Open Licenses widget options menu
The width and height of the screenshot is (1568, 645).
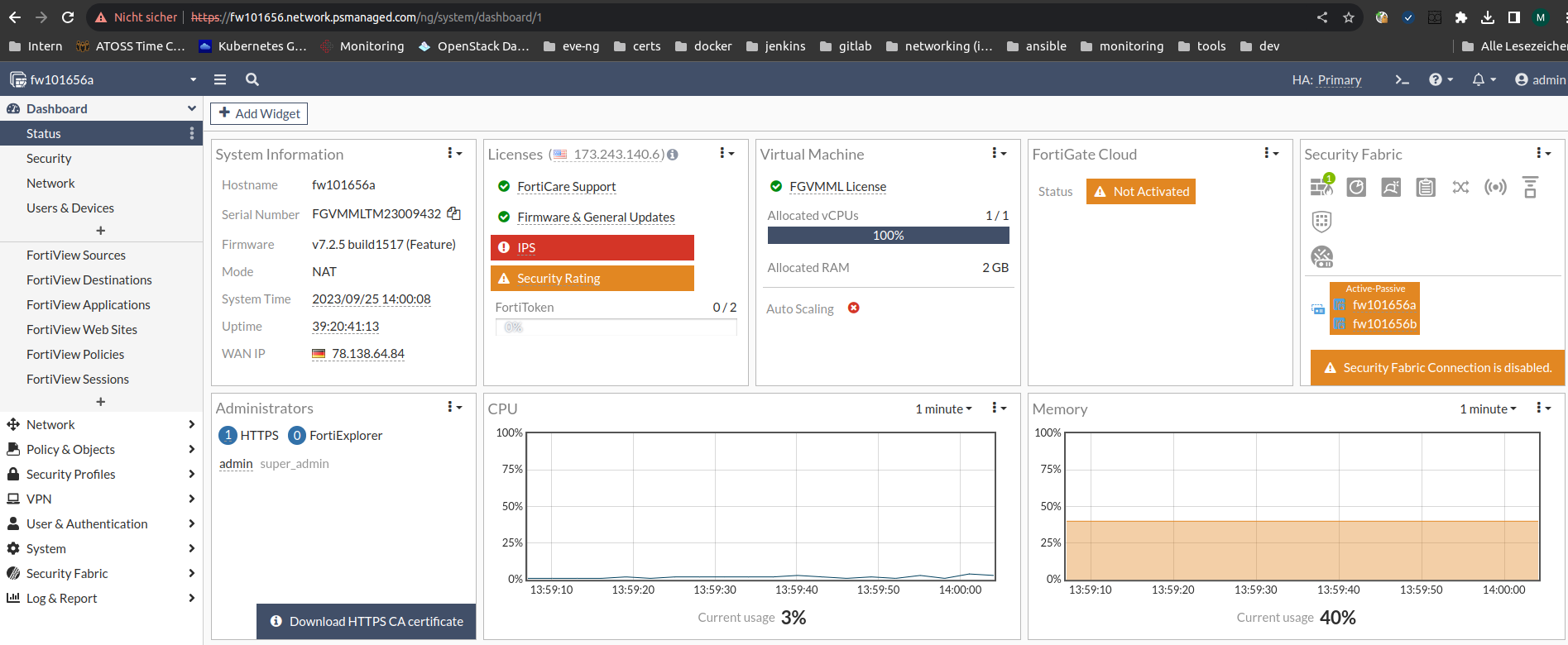(x=726, y=153)
